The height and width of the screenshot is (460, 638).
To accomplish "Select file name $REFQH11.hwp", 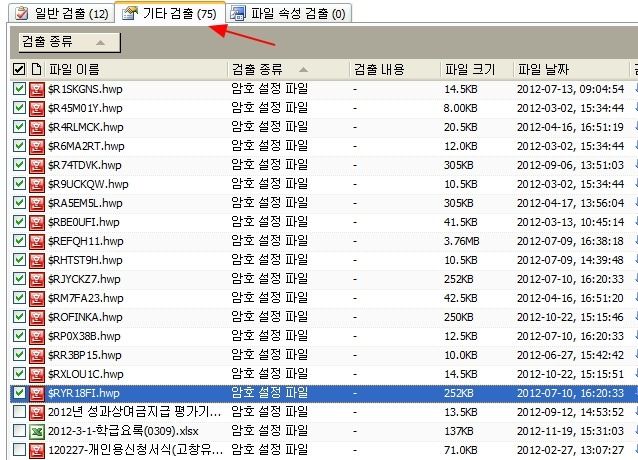I will coord(85,241).
